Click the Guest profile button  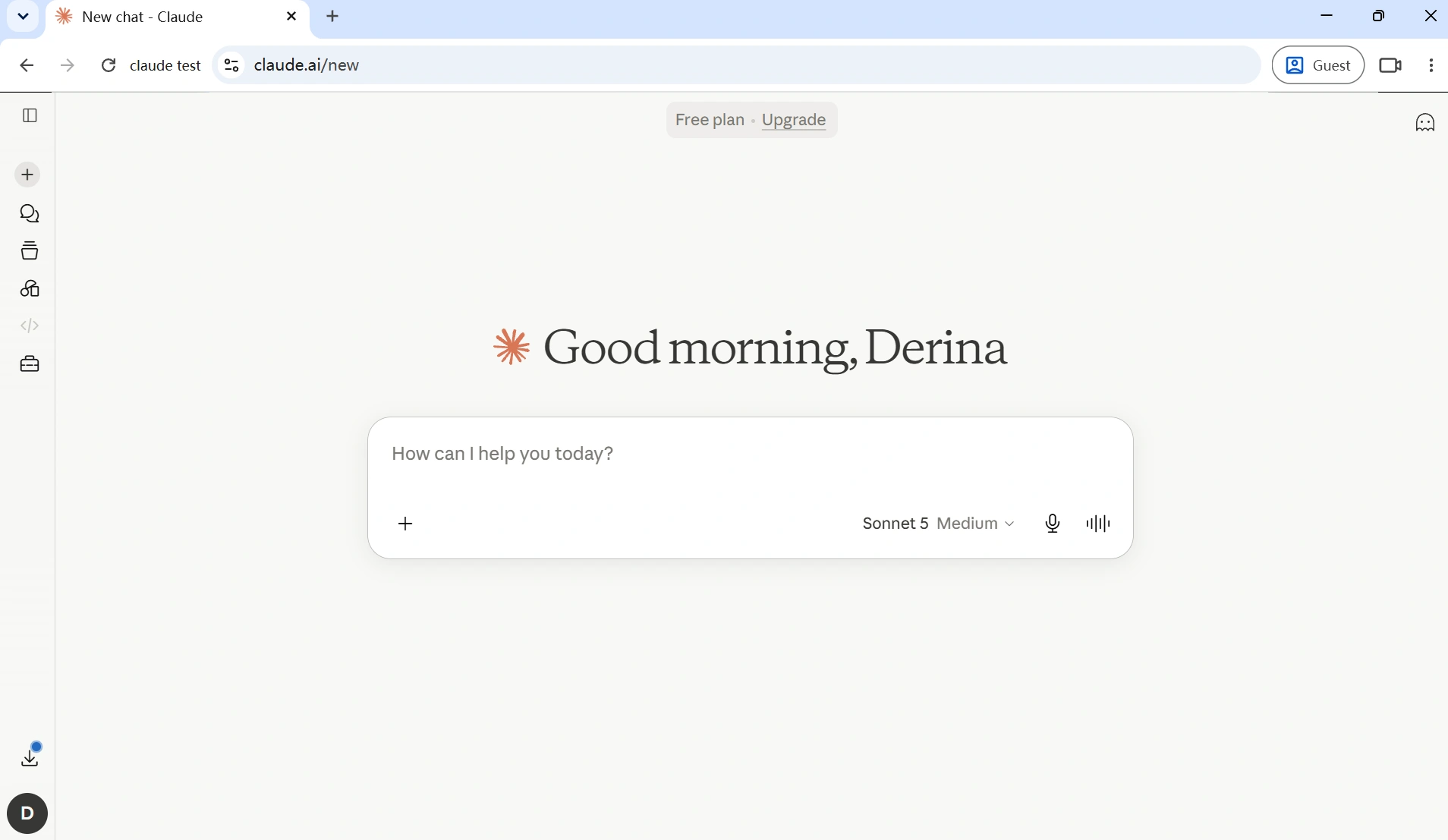[1318, 65]
